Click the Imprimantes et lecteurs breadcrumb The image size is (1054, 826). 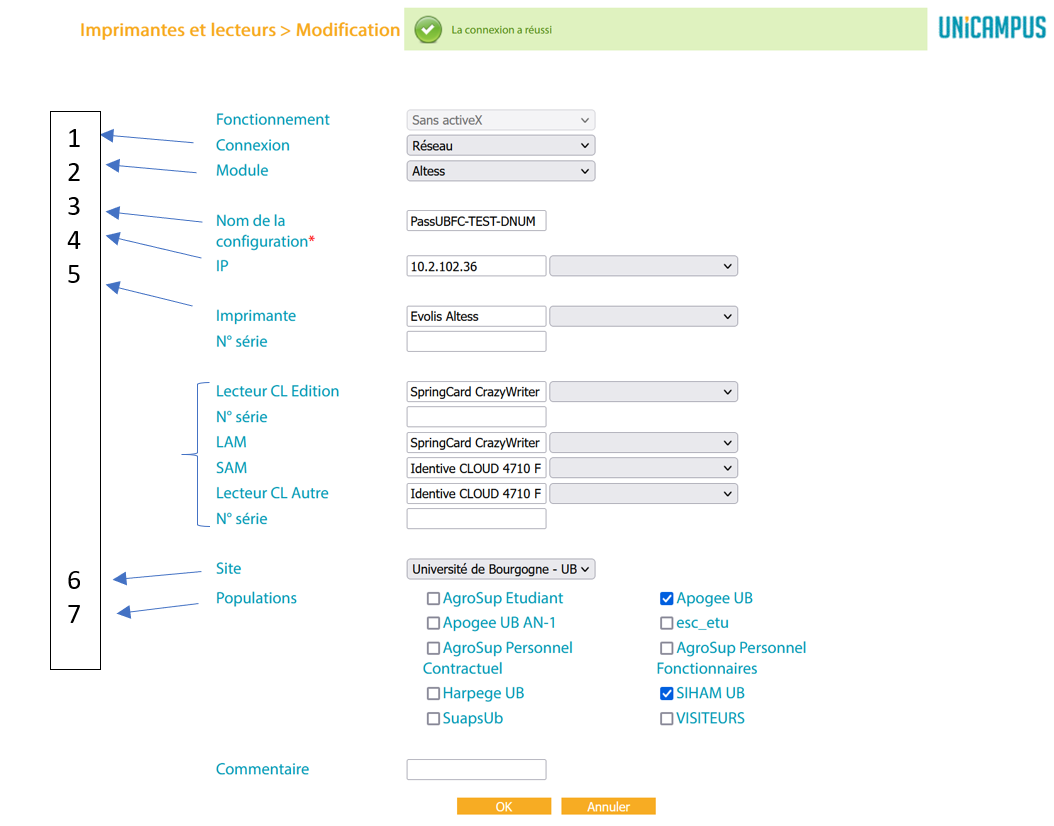178,30
